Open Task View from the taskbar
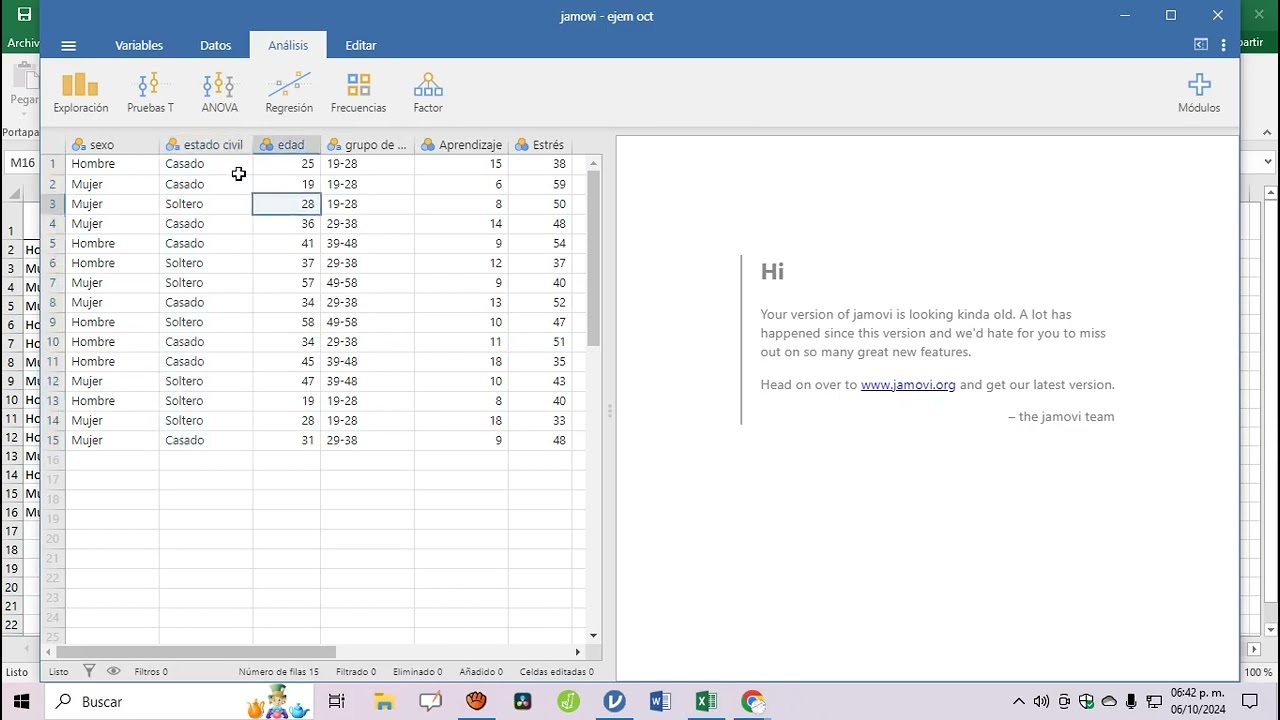Viewport: 1280px width, 720px height. click(x=337, y=702)
